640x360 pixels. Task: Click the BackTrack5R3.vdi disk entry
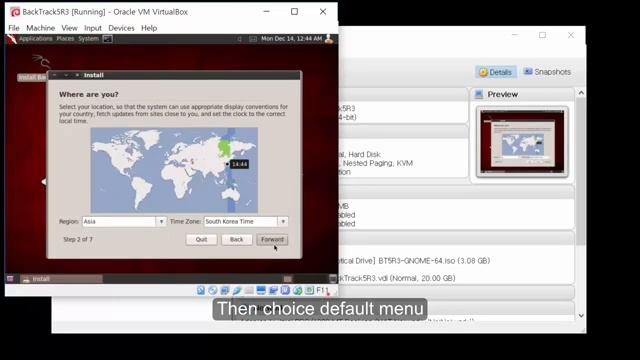pos(397,278)
